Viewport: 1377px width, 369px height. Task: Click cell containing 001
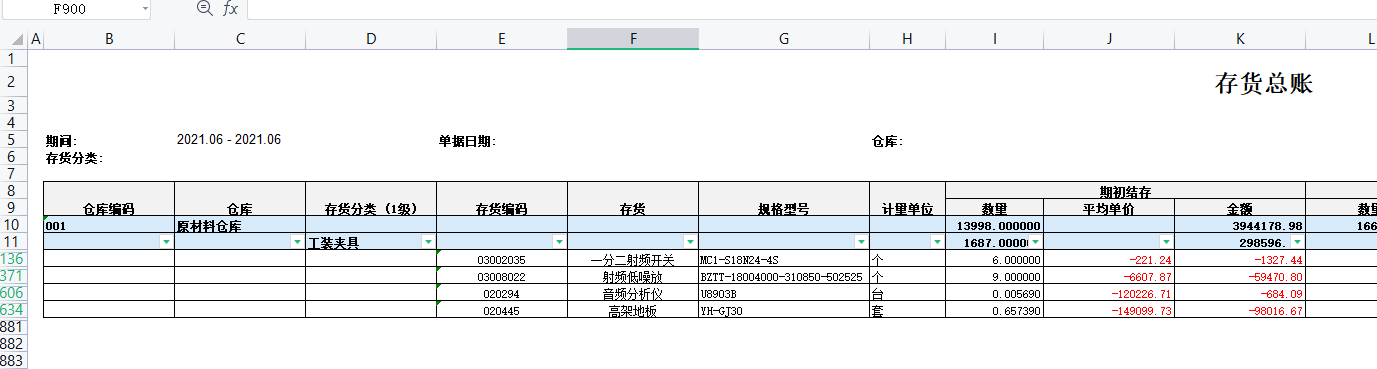click(x=109, y=226)
